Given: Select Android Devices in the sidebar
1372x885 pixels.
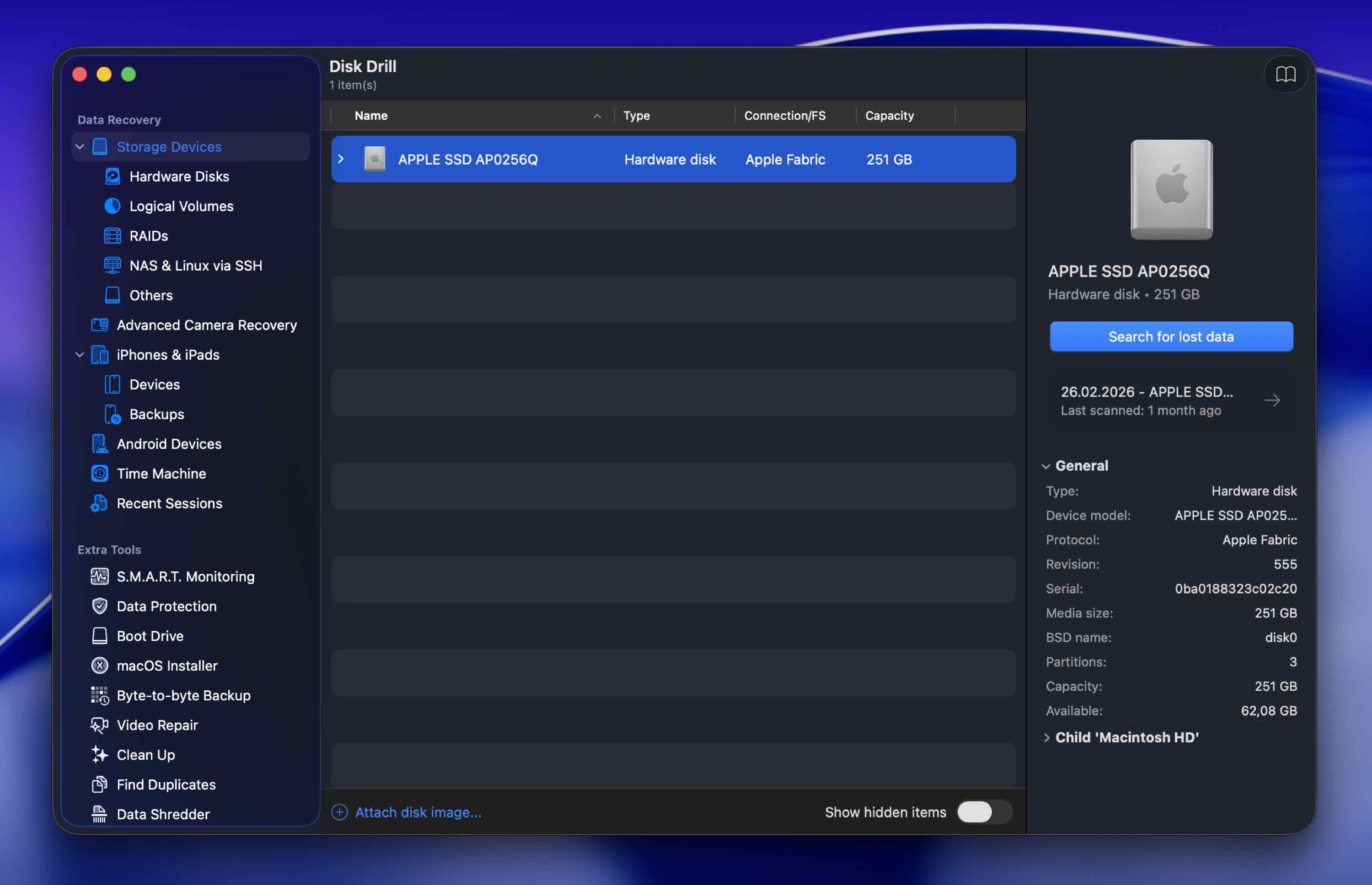Looking at the screenshot, I should 169,444.
